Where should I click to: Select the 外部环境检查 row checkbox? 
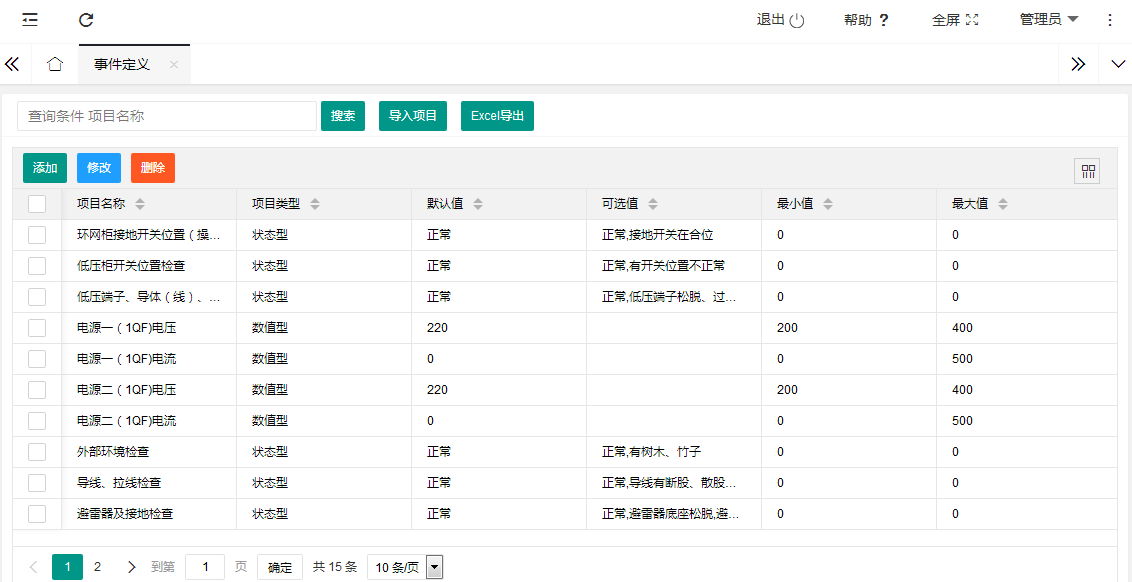point(37,452)
